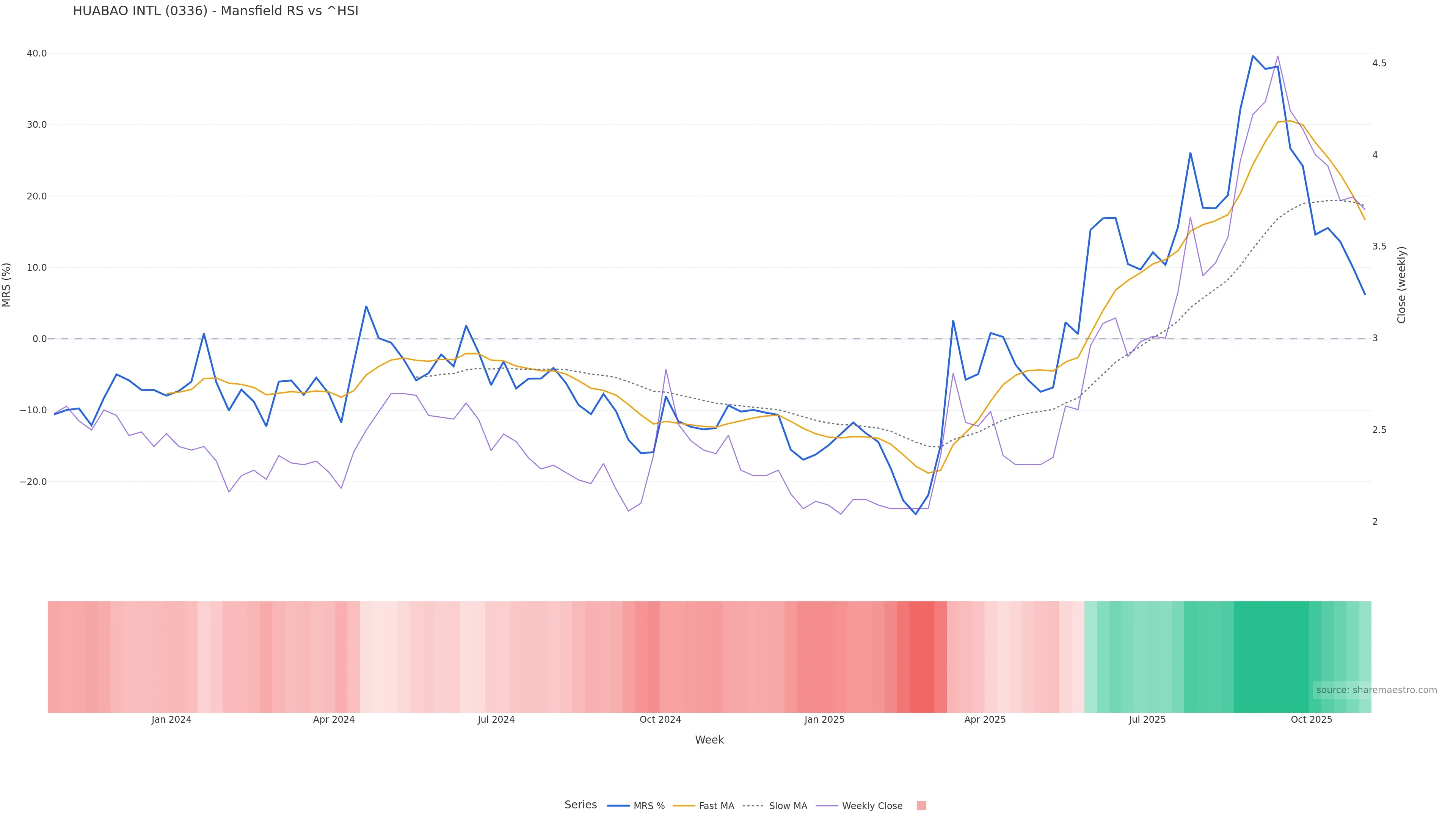Image resolution: width=1456 pixels, height=819 pixels.
Task: Click the 2.5 tick on Close axis
Action: click(x=1379, y=430)
